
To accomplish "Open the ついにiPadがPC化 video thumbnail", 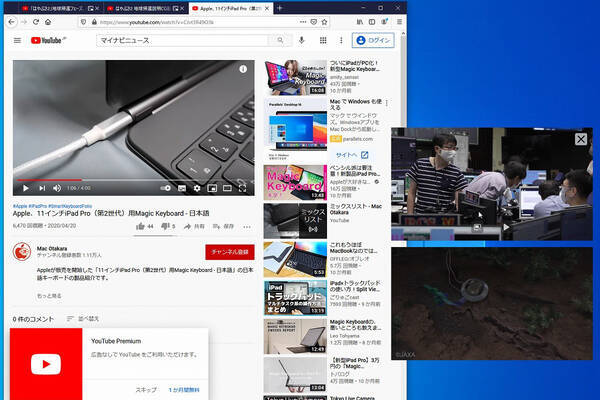I will tap(295, 77).
